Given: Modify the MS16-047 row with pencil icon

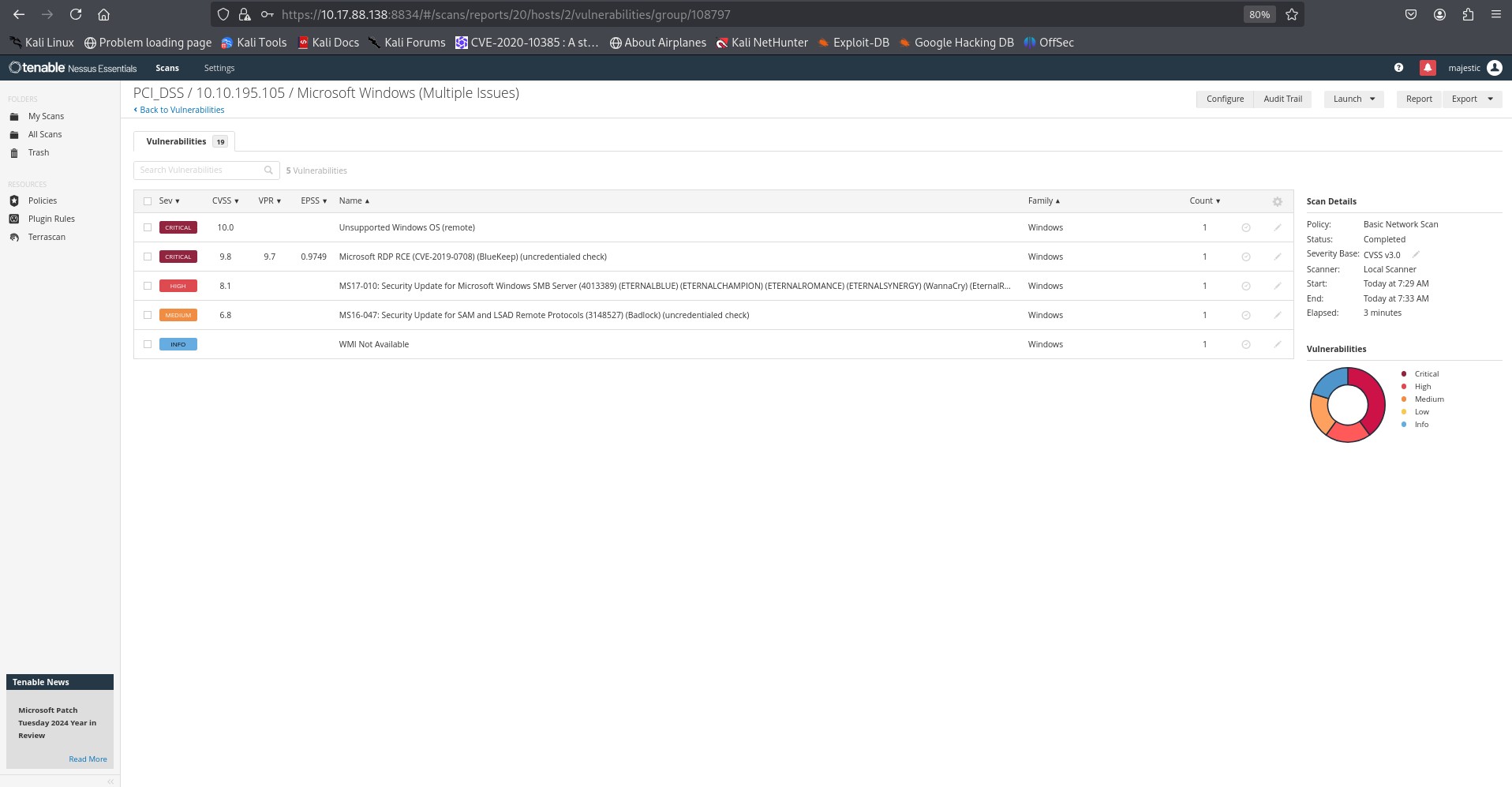Looking at the screenshot, I should tap(1278, 315).
